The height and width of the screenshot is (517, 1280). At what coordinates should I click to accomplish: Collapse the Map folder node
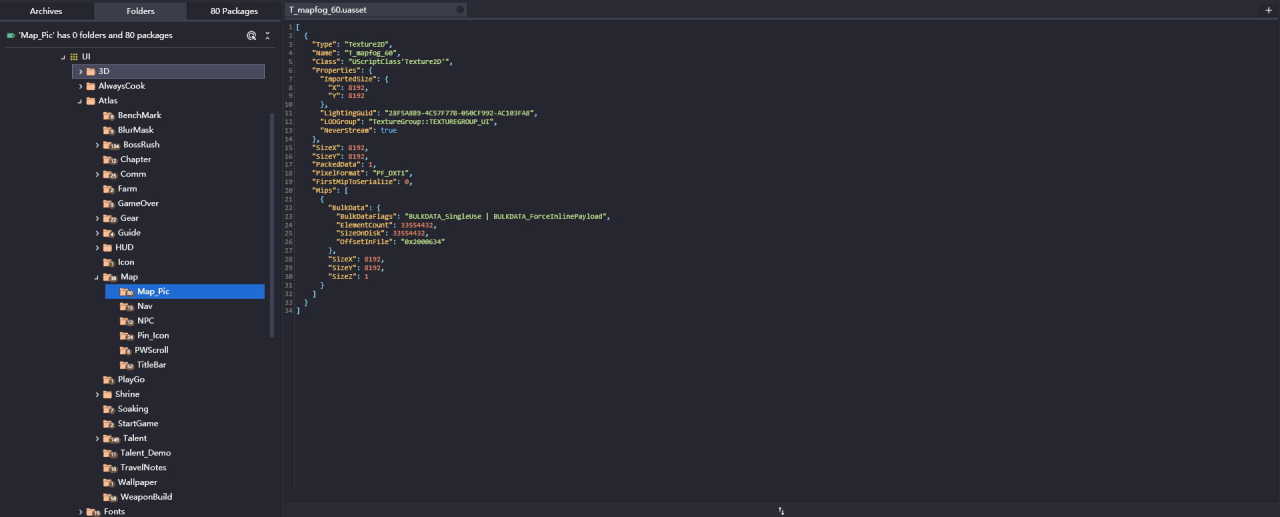click(x=98, y=277)
